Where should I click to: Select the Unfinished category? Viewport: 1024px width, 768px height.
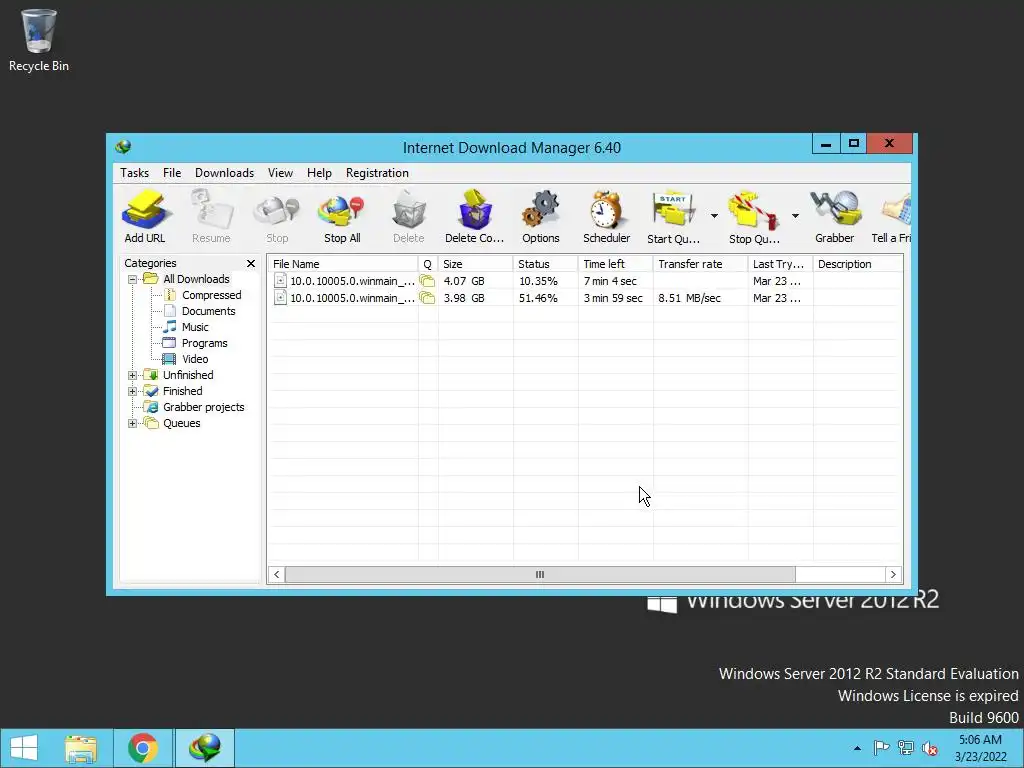pyautogui.click(x=188, y=375)
